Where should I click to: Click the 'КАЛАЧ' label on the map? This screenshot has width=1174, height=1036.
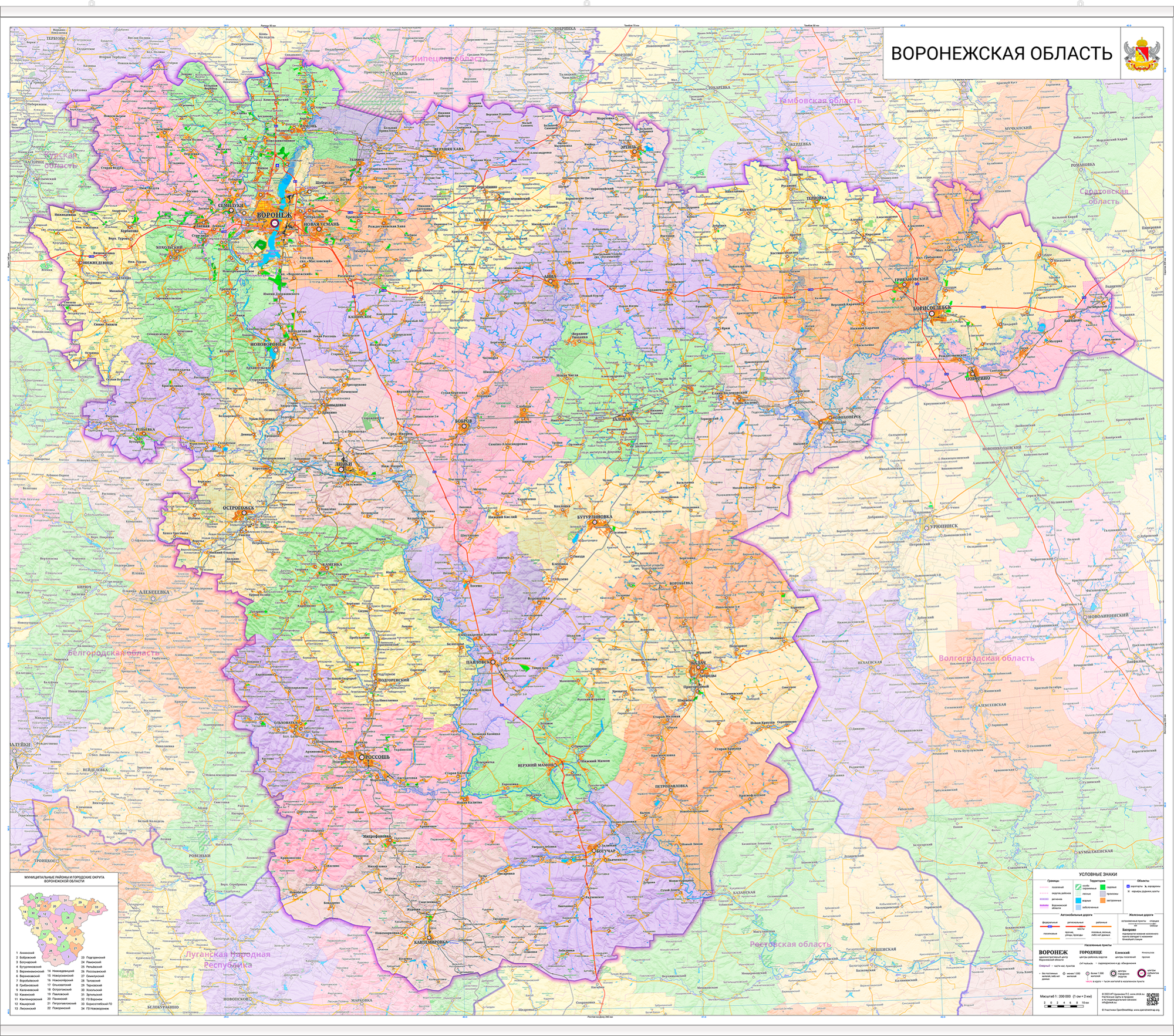pos(699,663)
